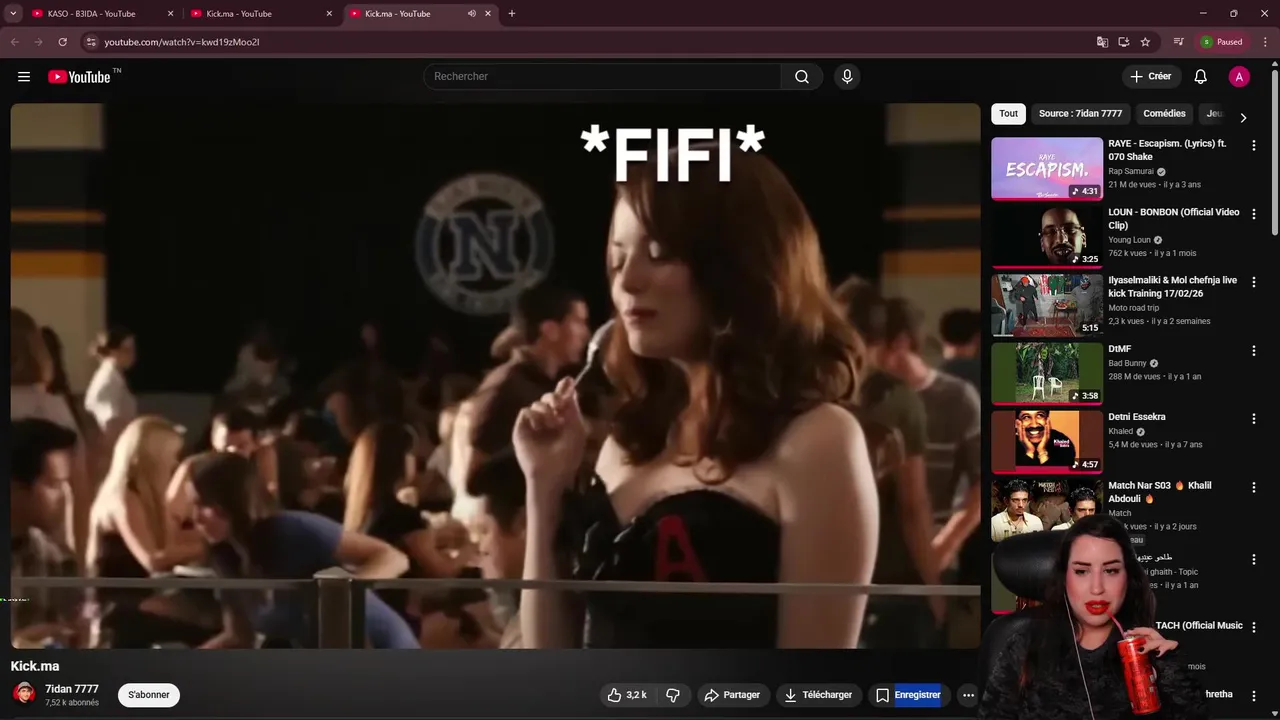Open the tab search dropdown arrow
Image resolution: width=1280 pixels, height=720 pixels.
coord(13,14)
